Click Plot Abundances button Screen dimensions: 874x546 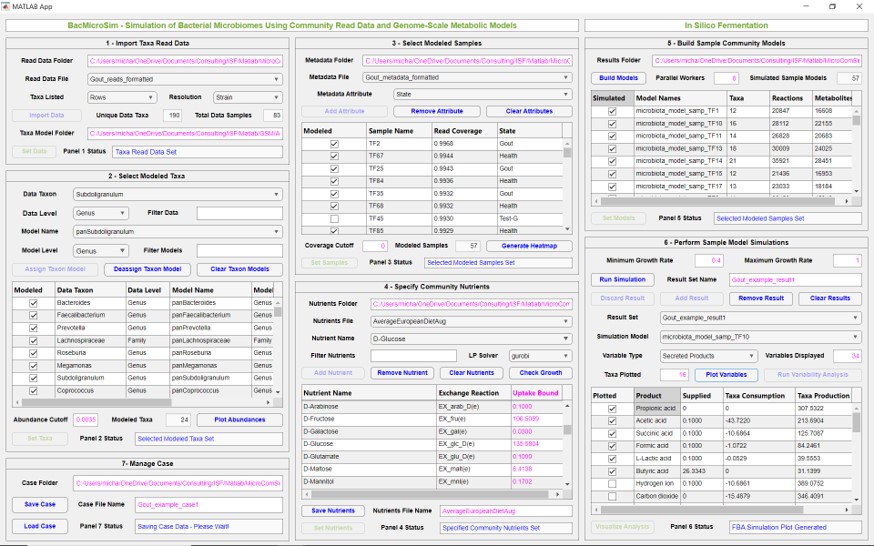click(238, 420)
